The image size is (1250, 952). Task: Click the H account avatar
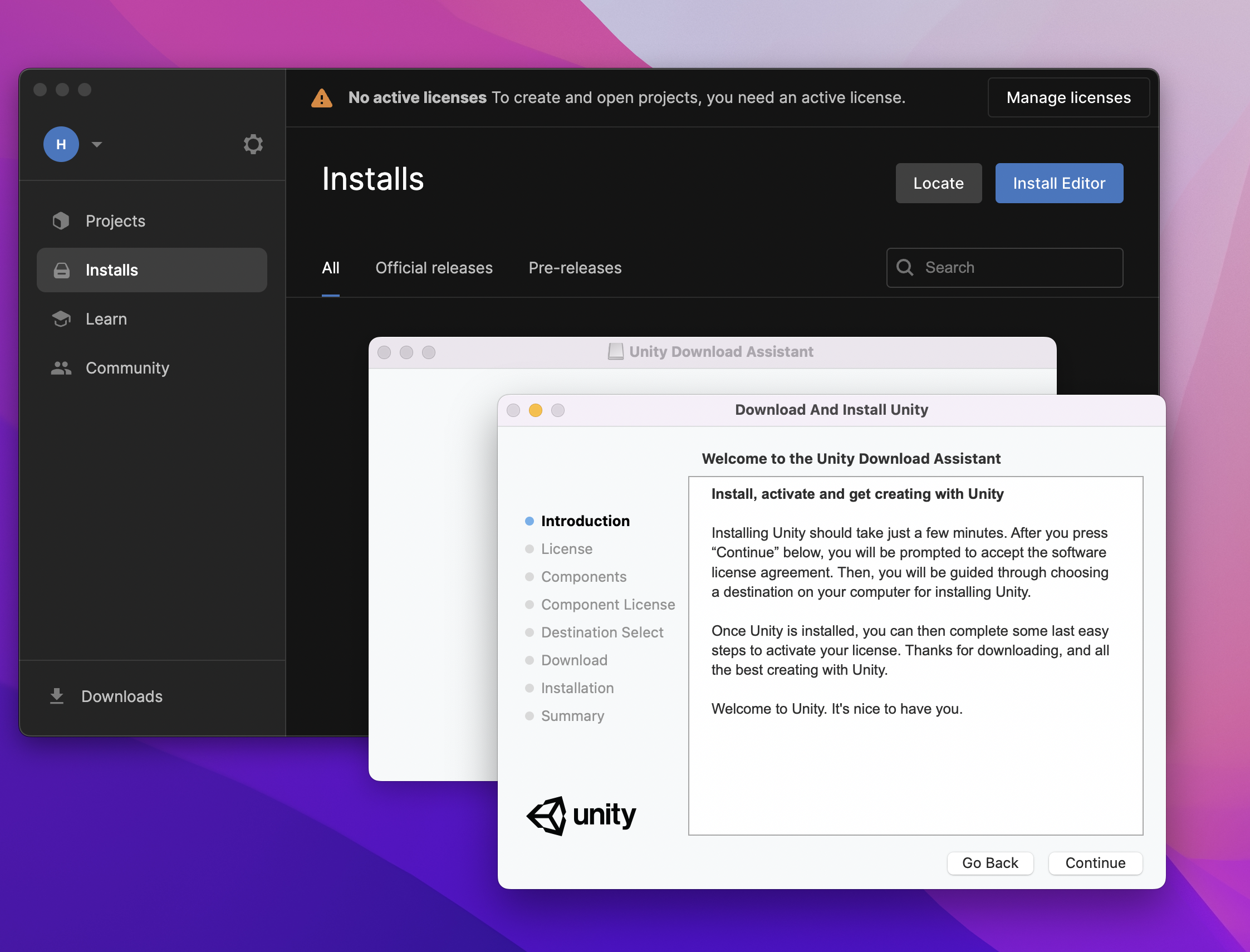pos(61,144)
